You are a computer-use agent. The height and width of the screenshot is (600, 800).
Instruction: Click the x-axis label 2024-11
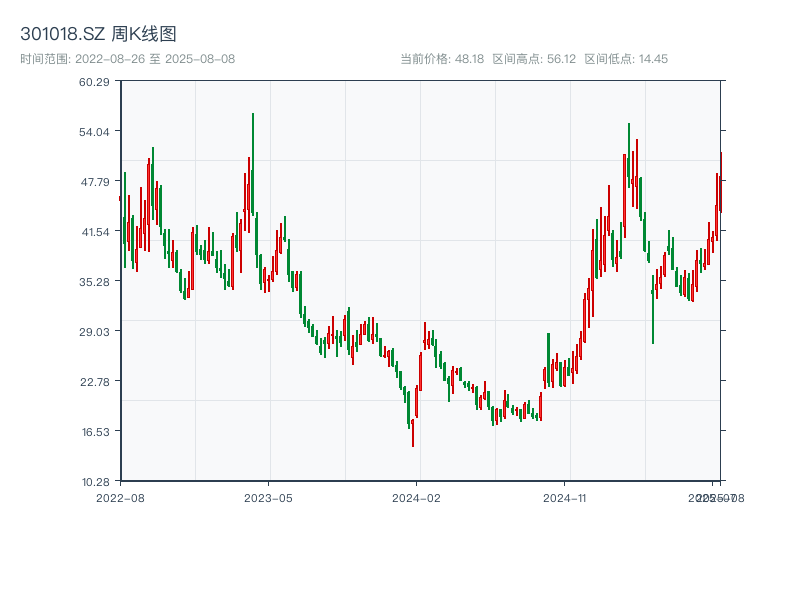pyautogui.click(x=564, y=498)
